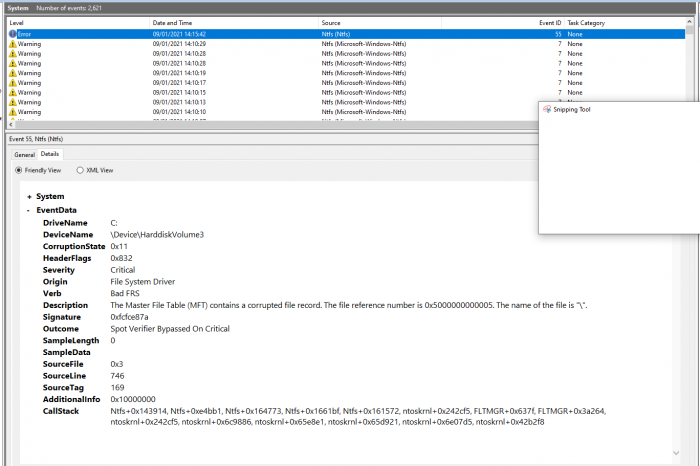The width and height of the screenshot is (700, 466).
Task: Select the Details tab
Action: pyautogui.click(x=50, y=155)
